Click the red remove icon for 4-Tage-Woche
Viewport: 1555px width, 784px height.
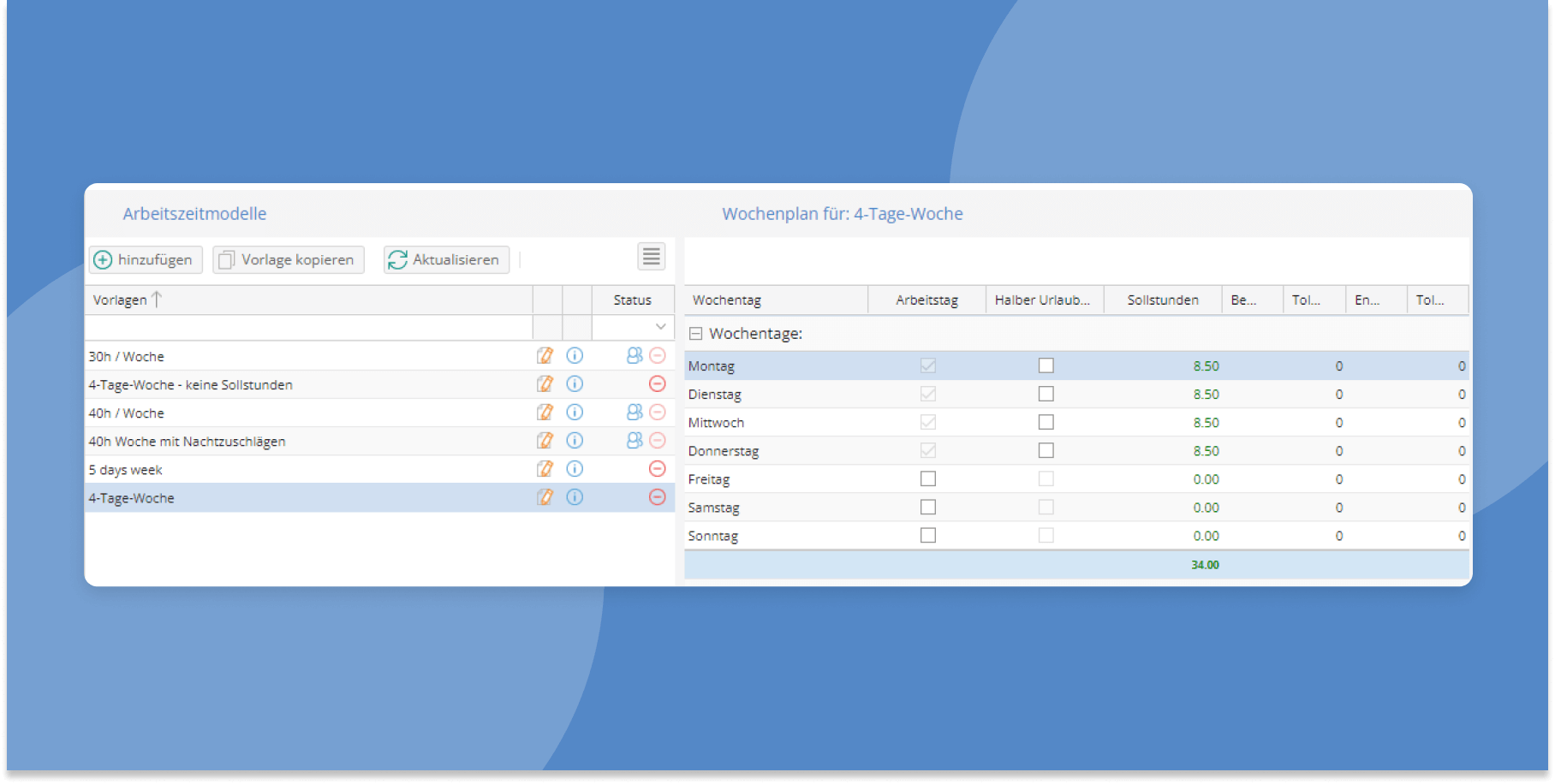[x=657, y=497]
